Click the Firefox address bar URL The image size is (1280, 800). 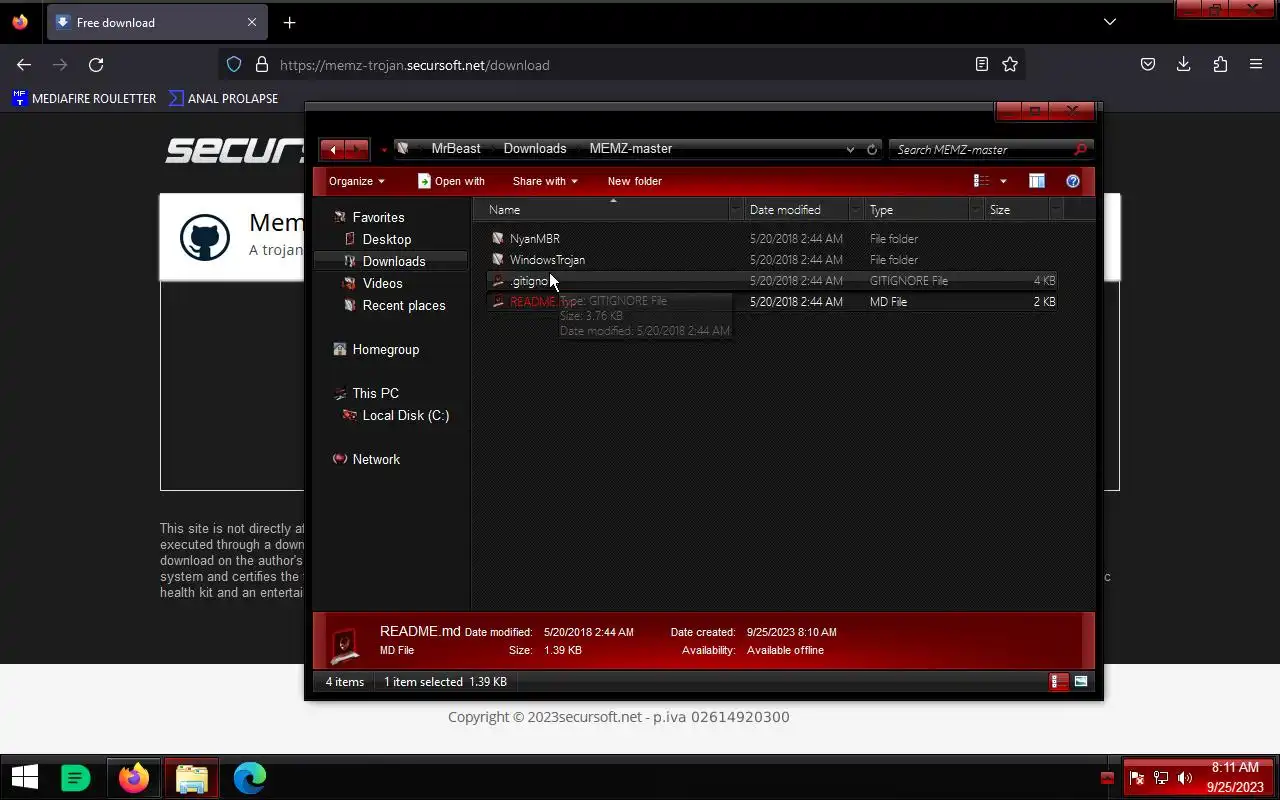pyautogui.click(x=415, y=65)
